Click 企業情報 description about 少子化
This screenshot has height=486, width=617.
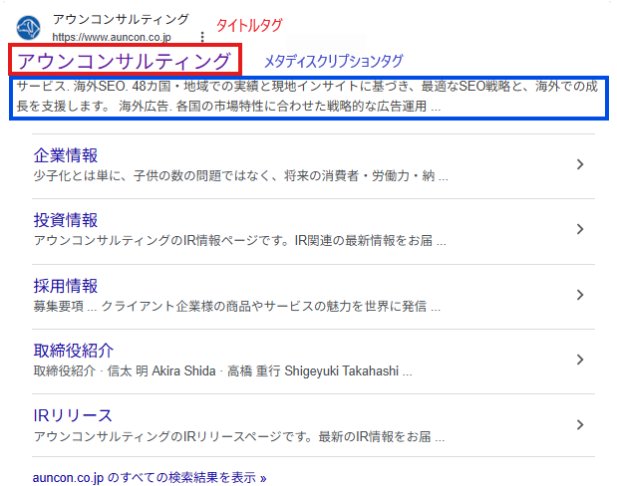[x=241, y=176]
